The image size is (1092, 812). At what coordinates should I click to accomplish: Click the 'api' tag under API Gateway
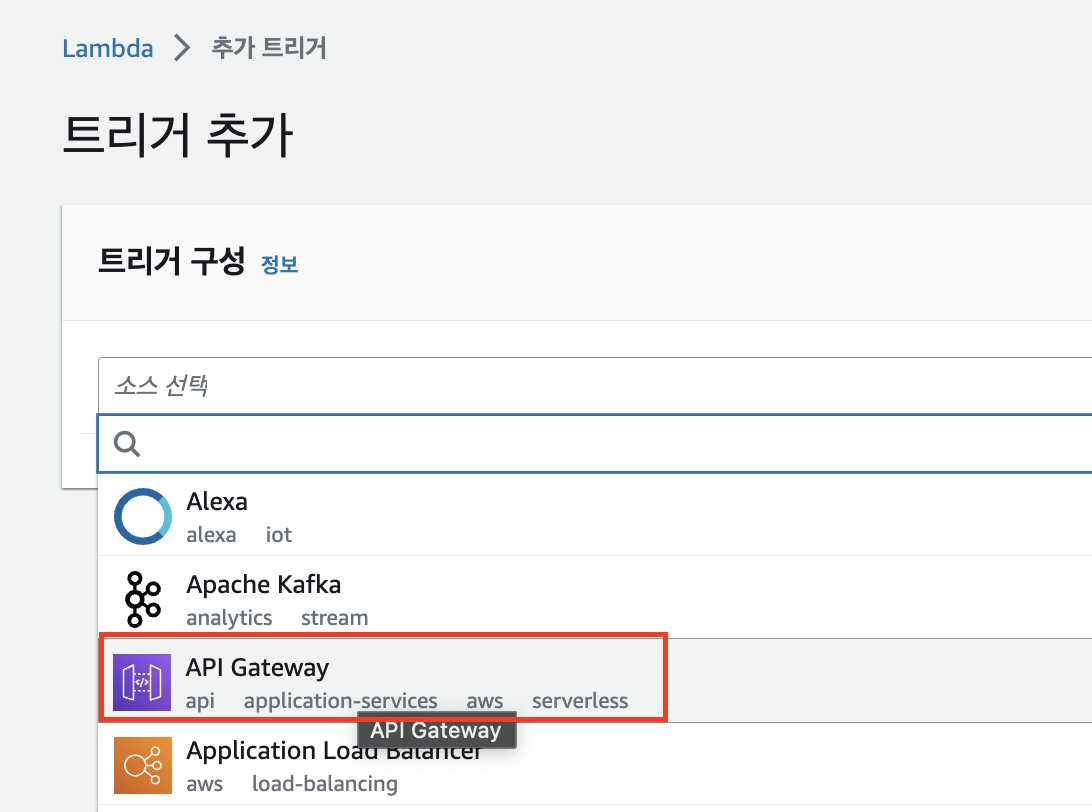[200, 701]
